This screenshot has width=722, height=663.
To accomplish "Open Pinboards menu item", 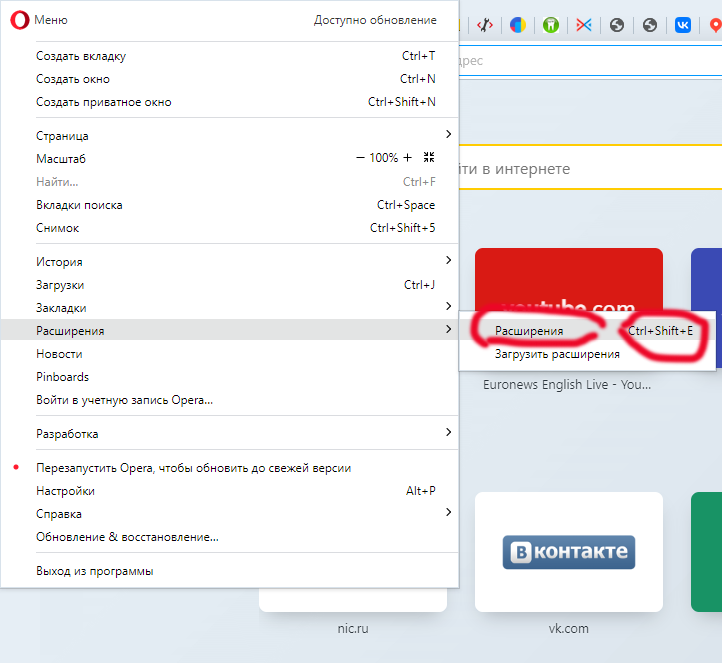I will pos(229,377).
